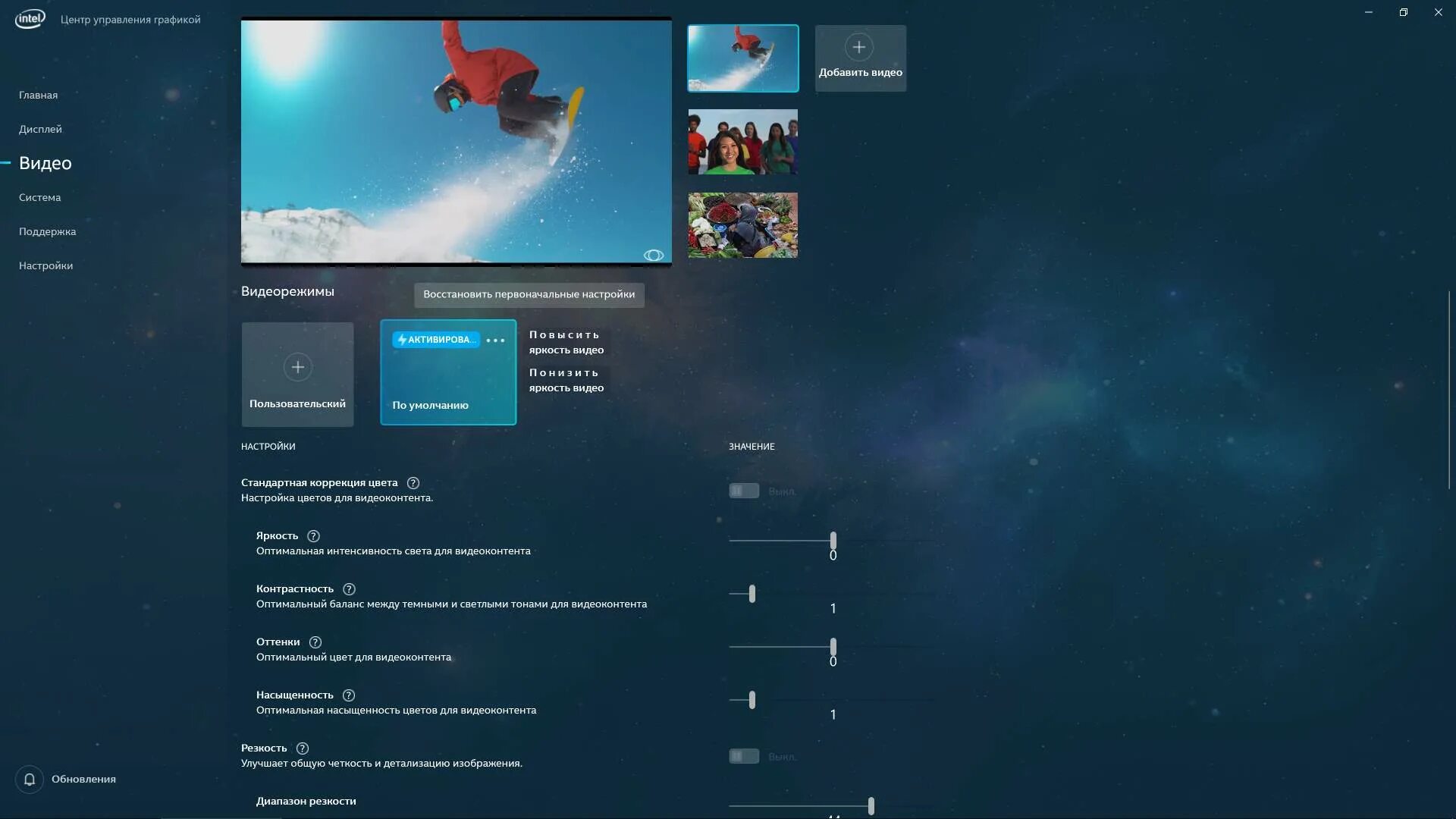Open help icon for Стандартная коррекция цвета
This screenshot has height=819, width=1456.
tap(413, 483)
